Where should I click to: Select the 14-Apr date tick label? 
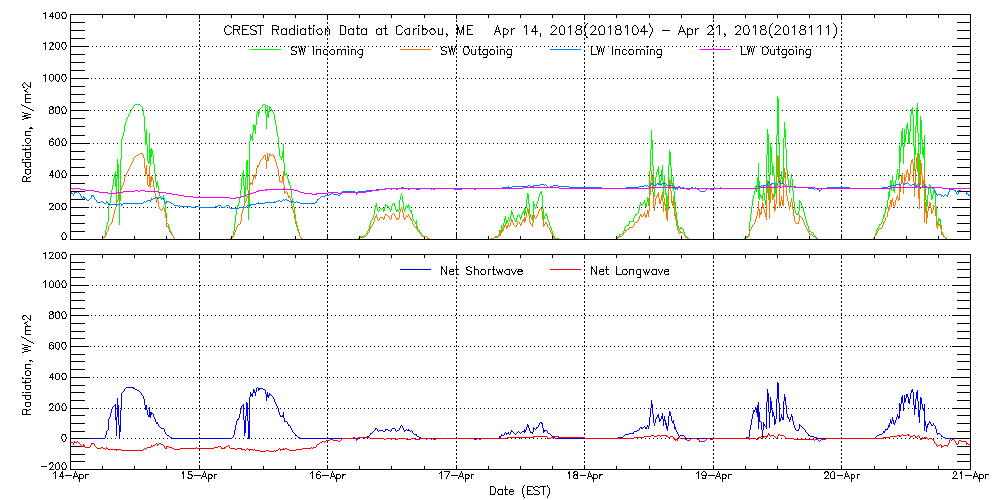pyautogui.click(x=72, y=477)
